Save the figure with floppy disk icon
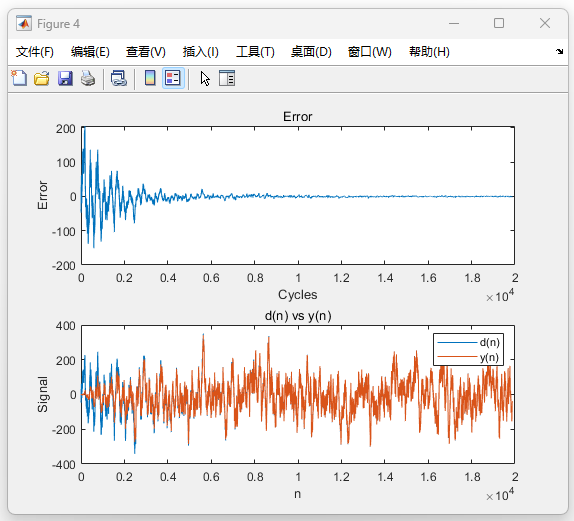The width and height of the screenshot is (574, 521). 65,78
